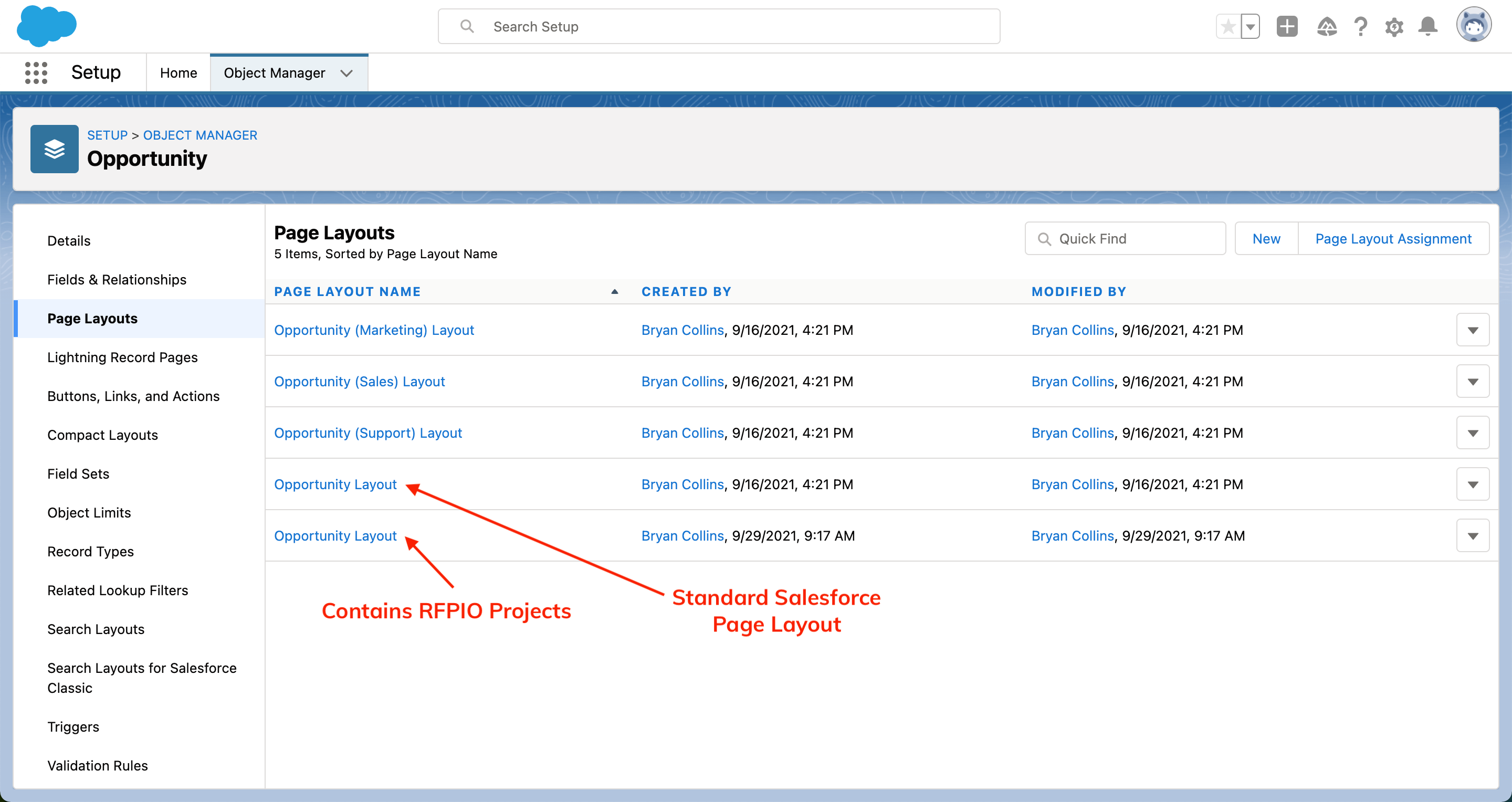This screenshot has height=802, width=1512.
Task: Click the Favorites star icon
Action: click(1228, 26)
